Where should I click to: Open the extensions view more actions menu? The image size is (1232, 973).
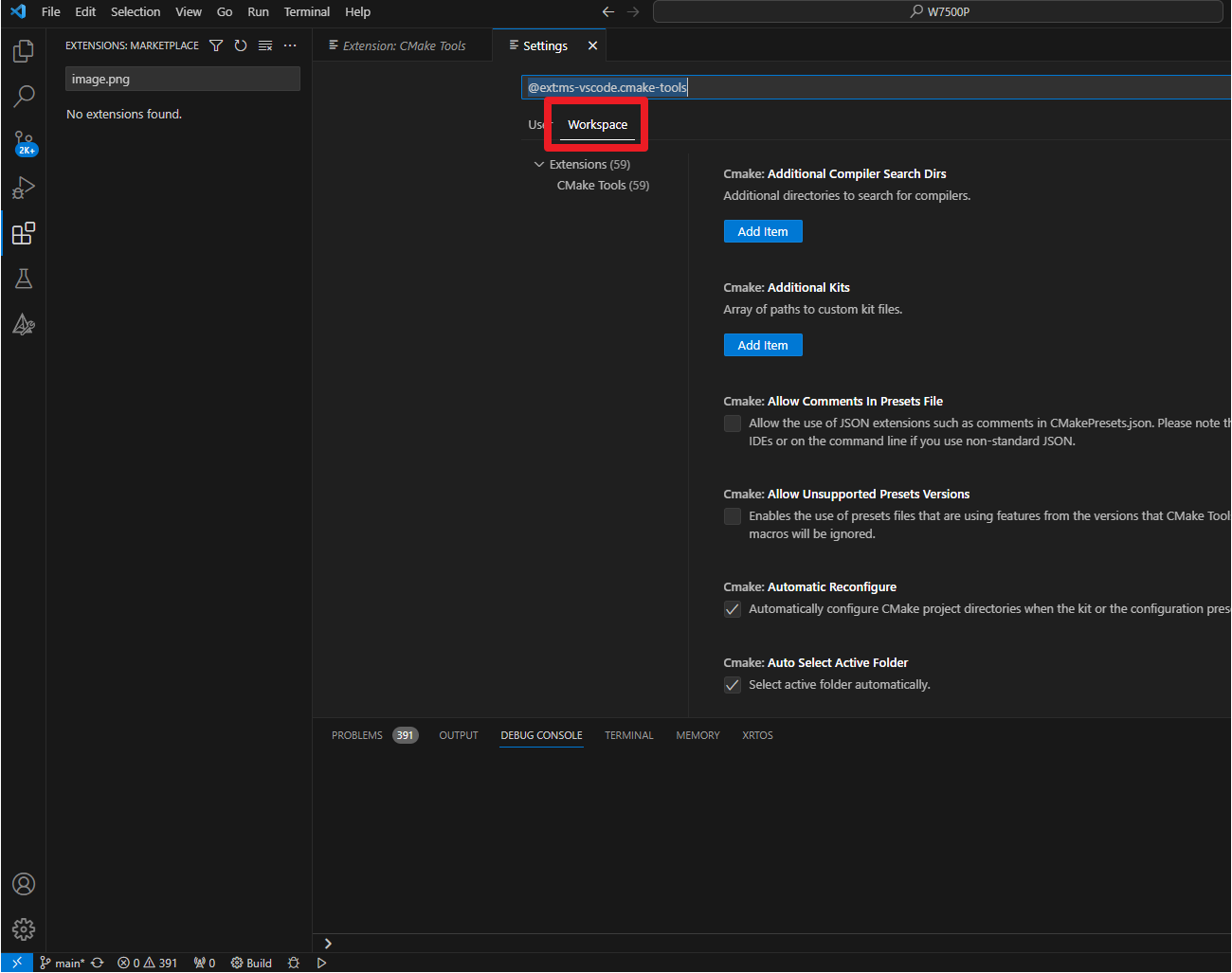290,45
